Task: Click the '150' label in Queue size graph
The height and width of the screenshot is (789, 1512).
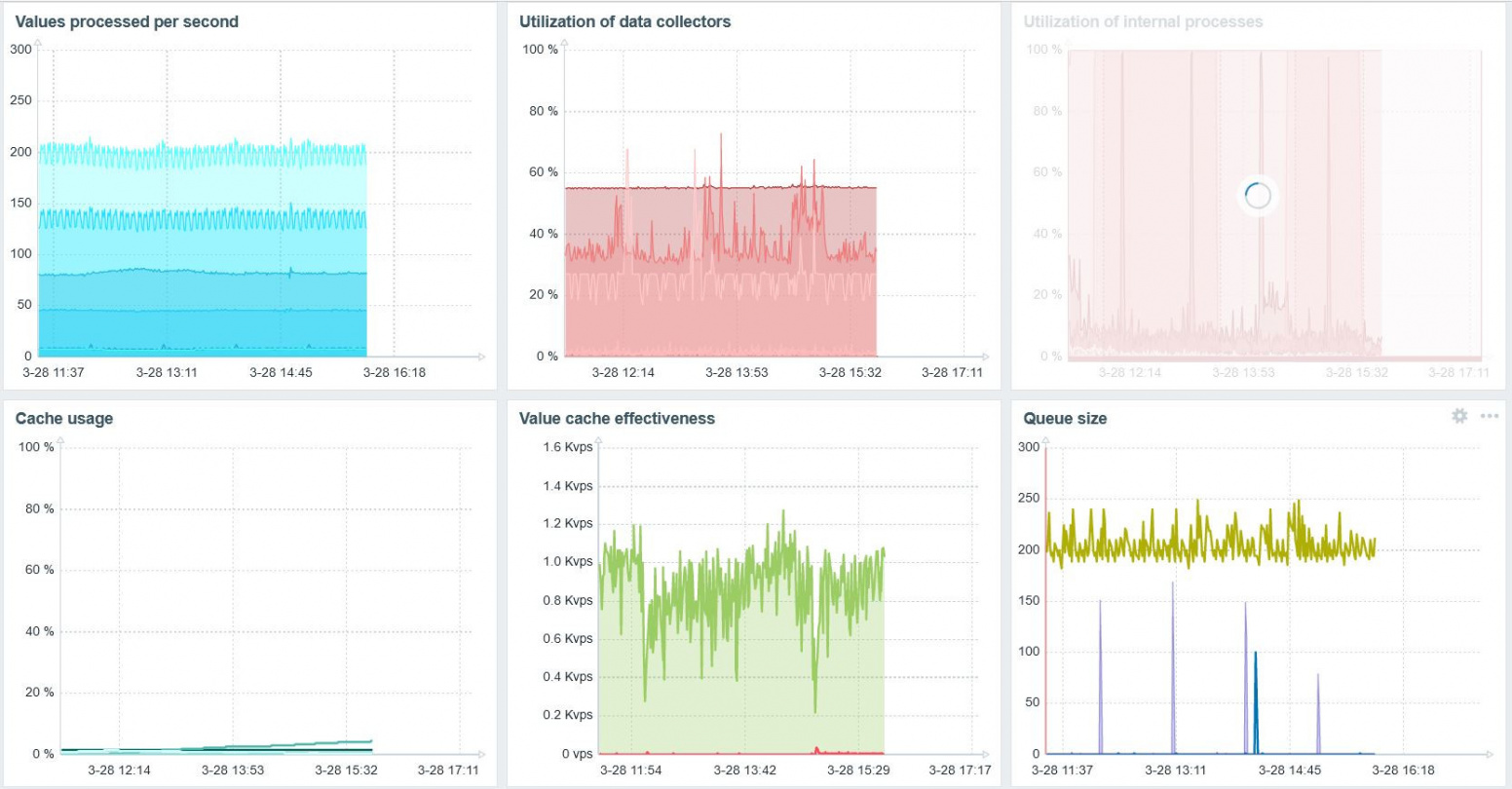Action: click(1029, 601)
